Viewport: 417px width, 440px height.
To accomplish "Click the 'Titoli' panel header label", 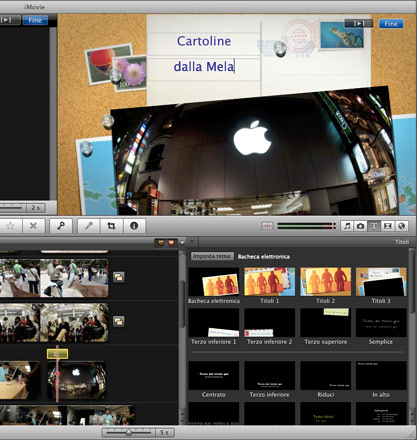I will click(402, 242).
